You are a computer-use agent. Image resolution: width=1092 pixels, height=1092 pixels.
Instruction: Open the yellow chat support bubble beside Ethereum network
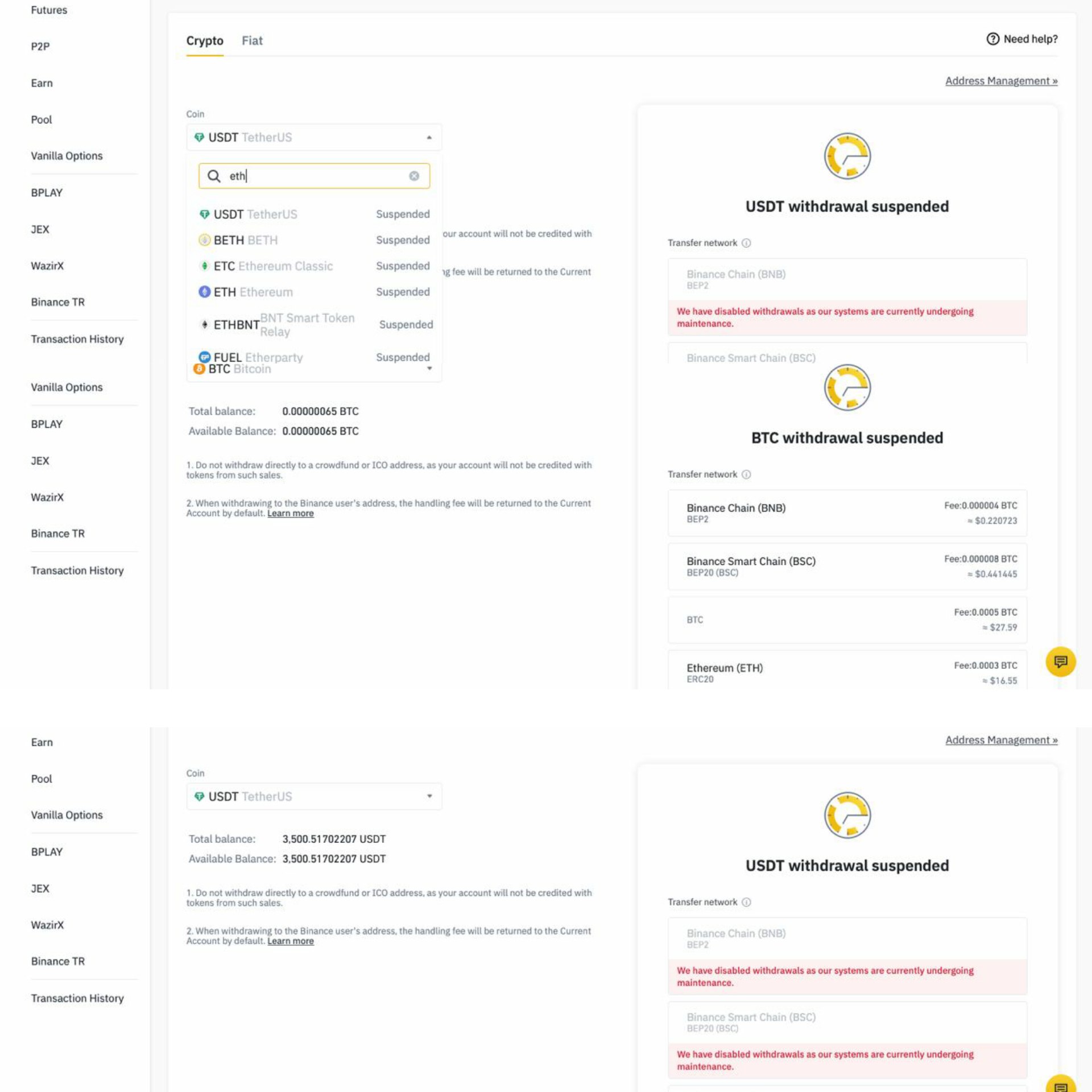[1061, 661]
